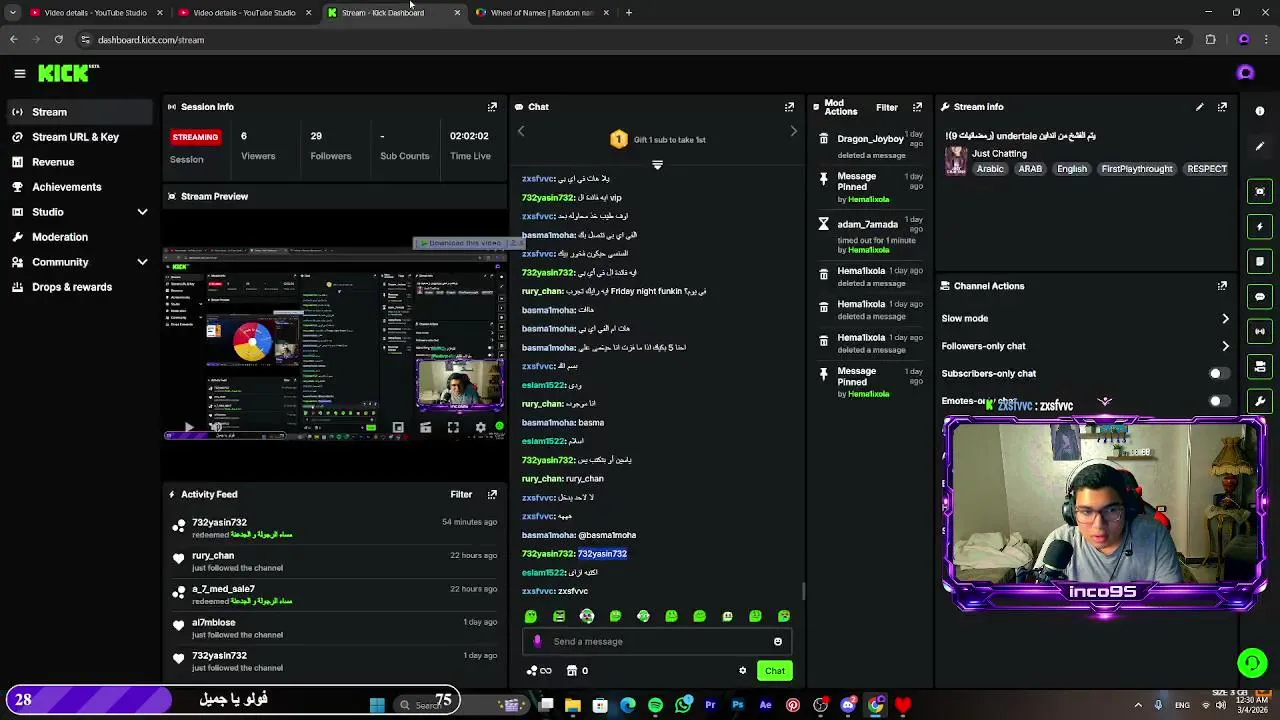This screenshot has height=720, width=1280.
Task: Click the browser address bar
Action: 630,40
